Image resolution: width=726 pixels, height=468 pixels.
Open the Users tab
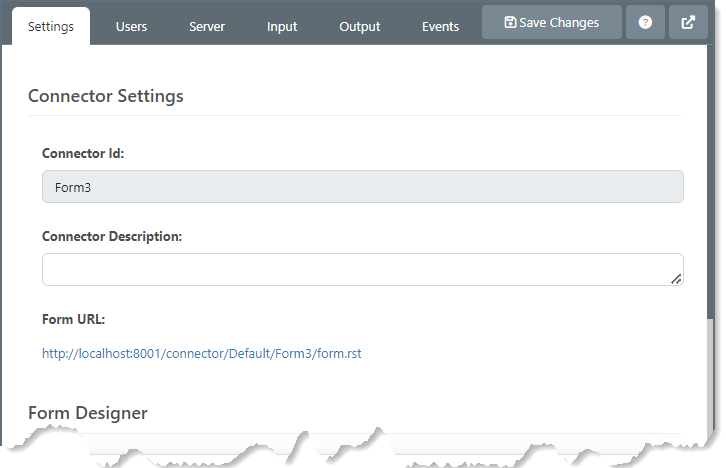click(x=131, y=27)
